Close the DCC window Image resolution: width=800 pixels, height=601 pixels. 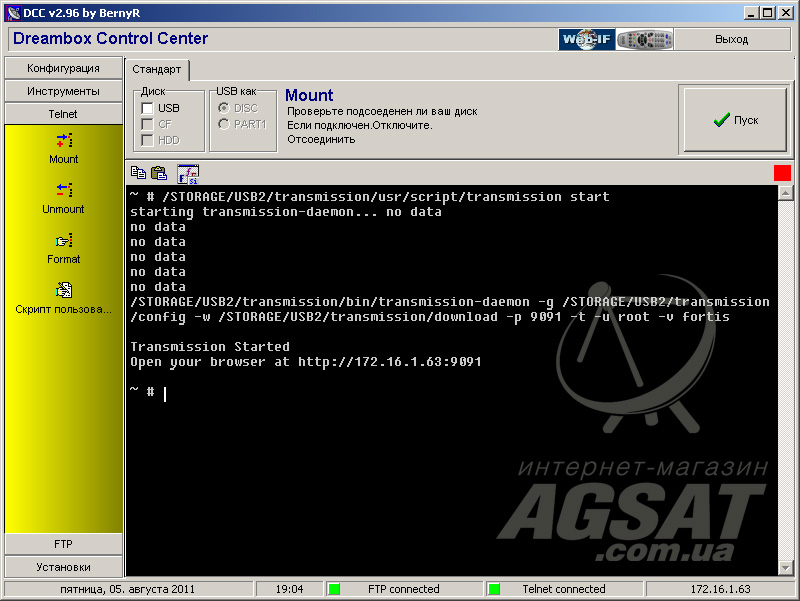[x=786, y=13]
